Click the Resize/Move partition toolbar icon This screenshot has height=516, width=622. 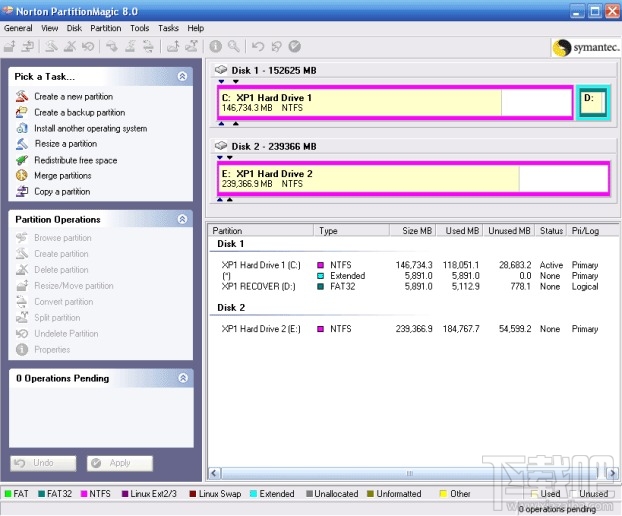10,47
